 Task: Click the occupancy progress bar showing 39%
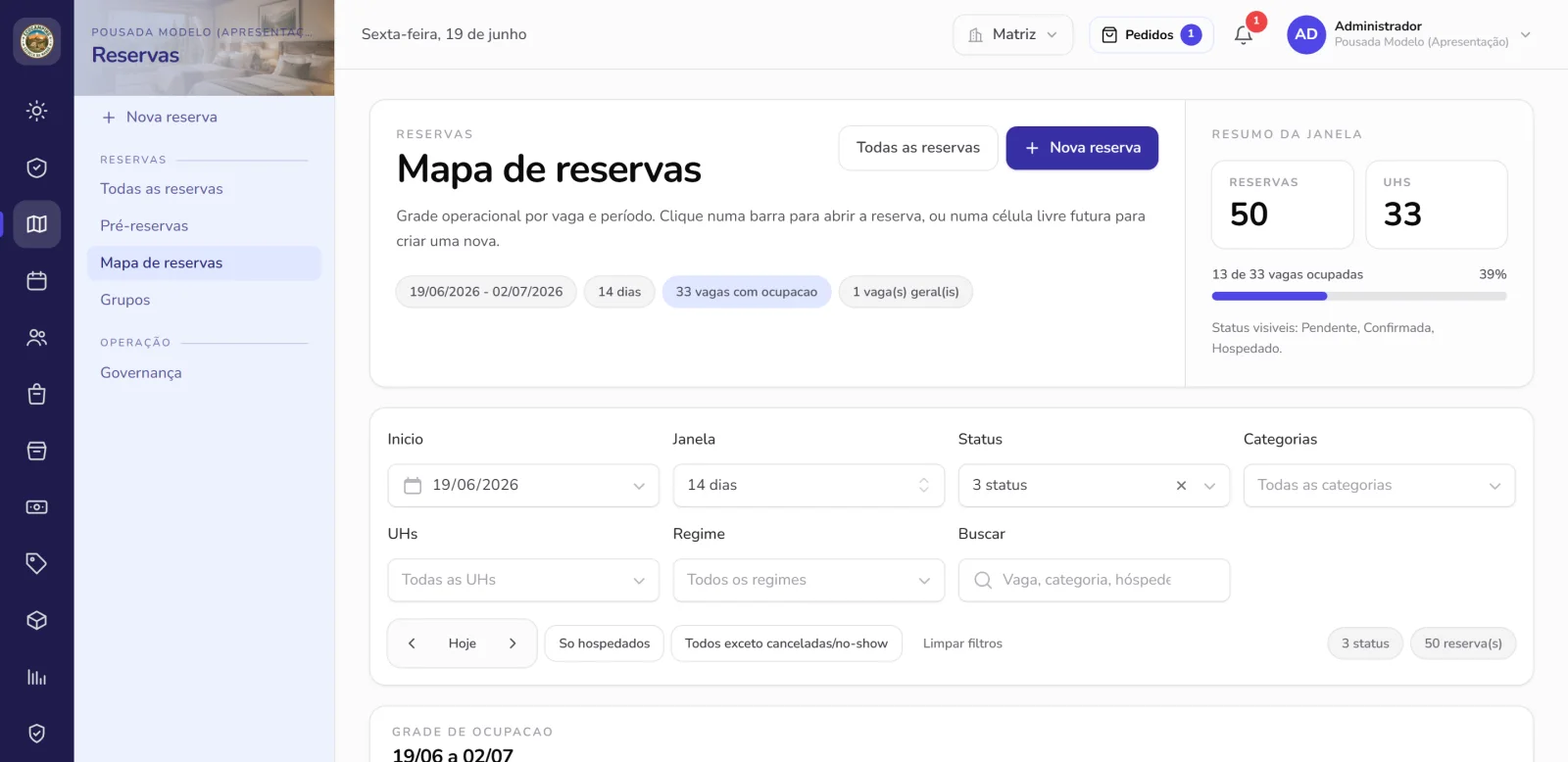[1359, 296]
